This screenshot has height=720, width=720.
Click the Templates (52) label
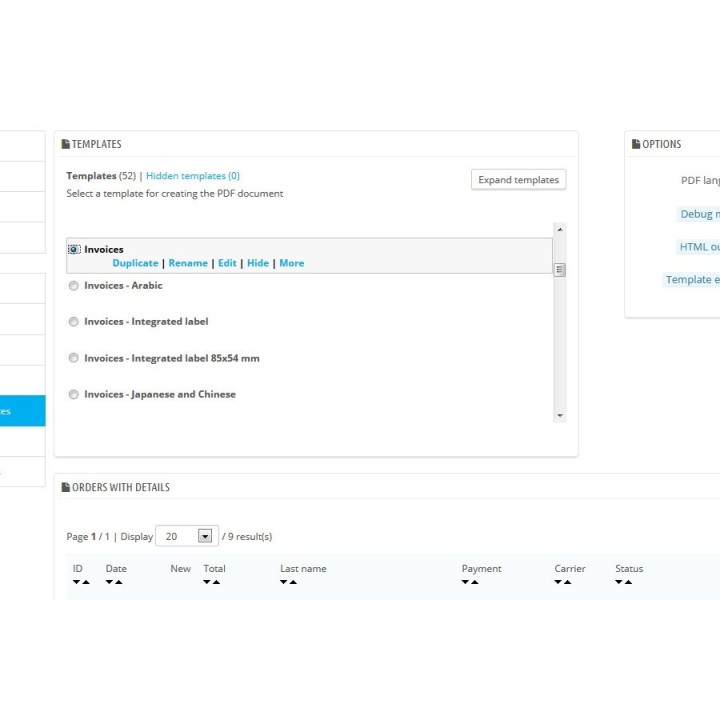[101, 176]
